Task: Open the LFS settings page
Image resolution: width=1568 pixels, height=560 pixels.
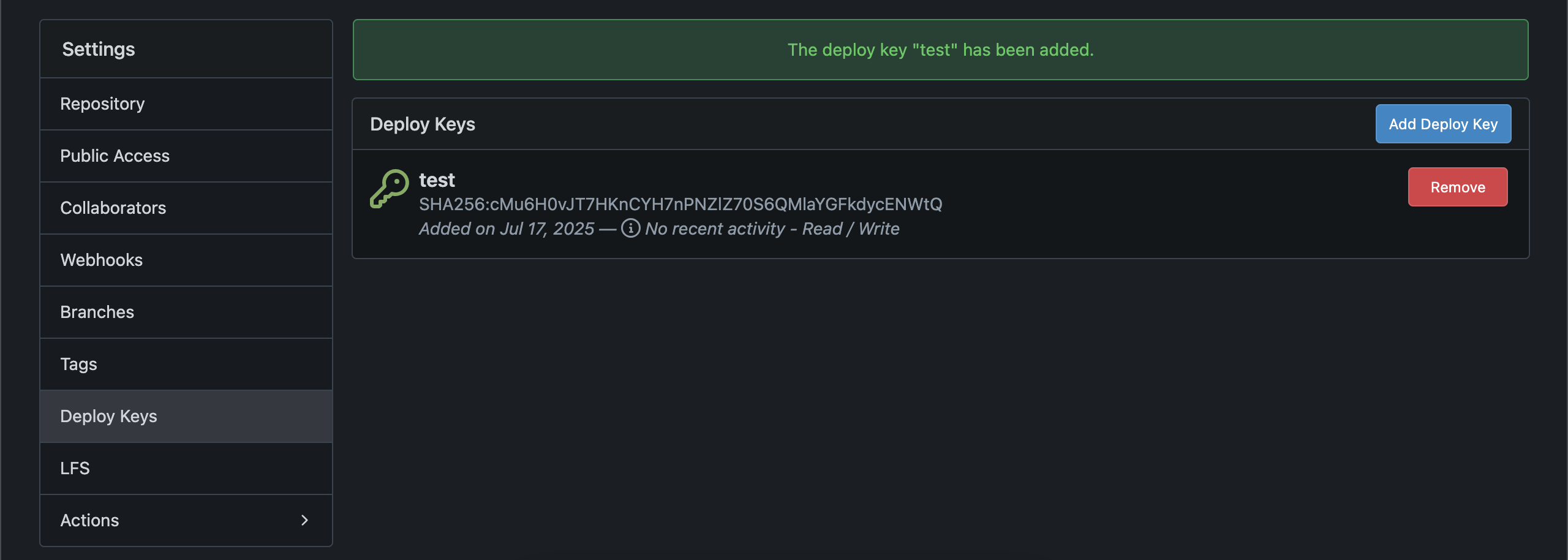Action: (x=75, y=468)
